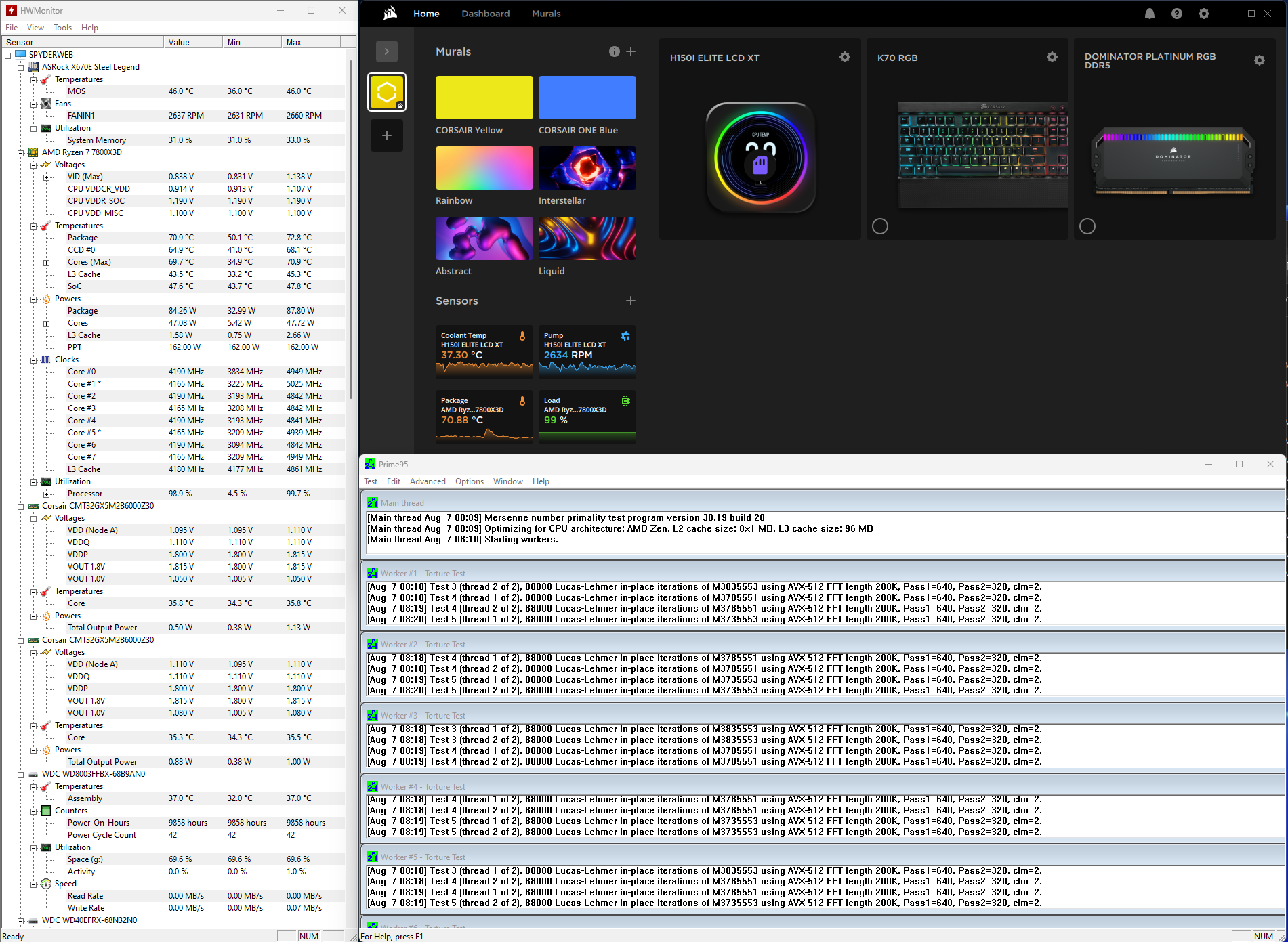Select the Abstract mural thumbnail
This screenshot has width=1288, height=942.
pyautogui.click(x=484, y=238)
